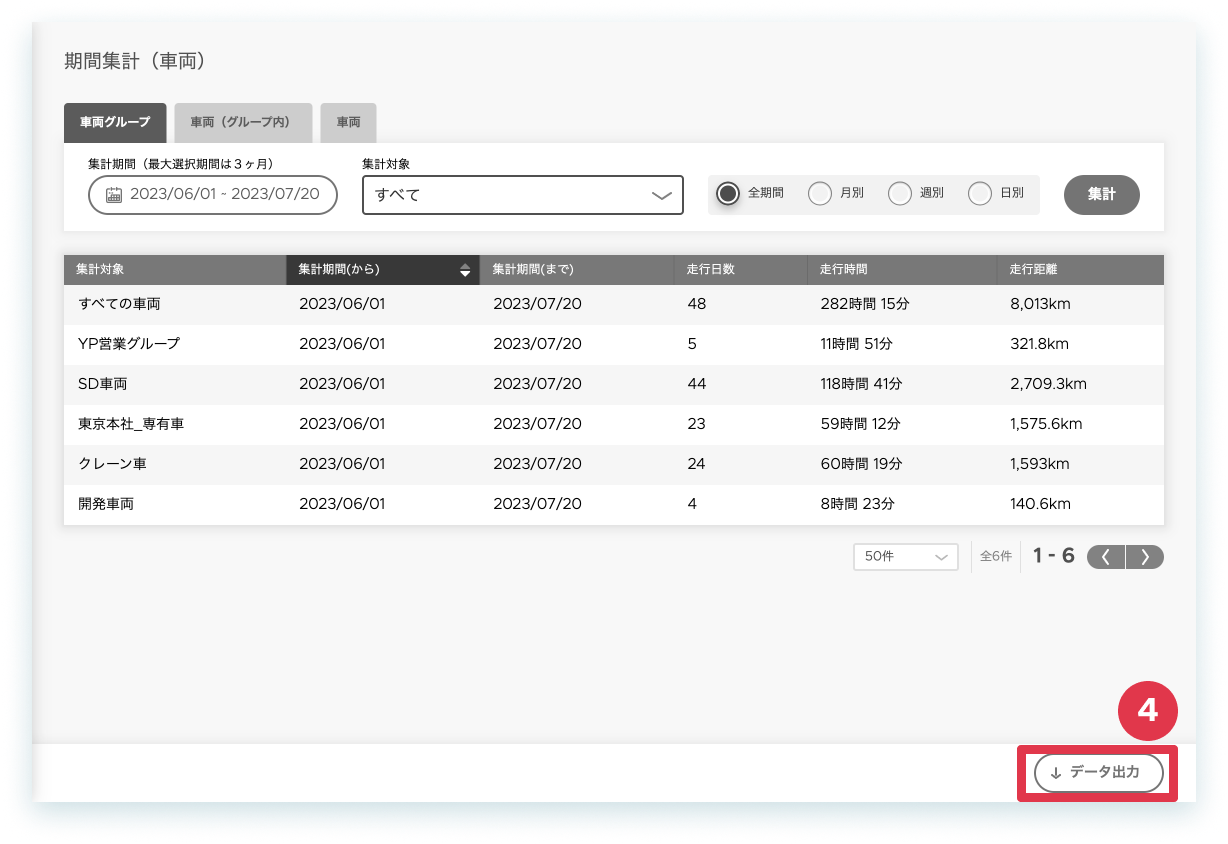
Task: Go to previous page with left chevron
Action: click(x=1106, y=557)
